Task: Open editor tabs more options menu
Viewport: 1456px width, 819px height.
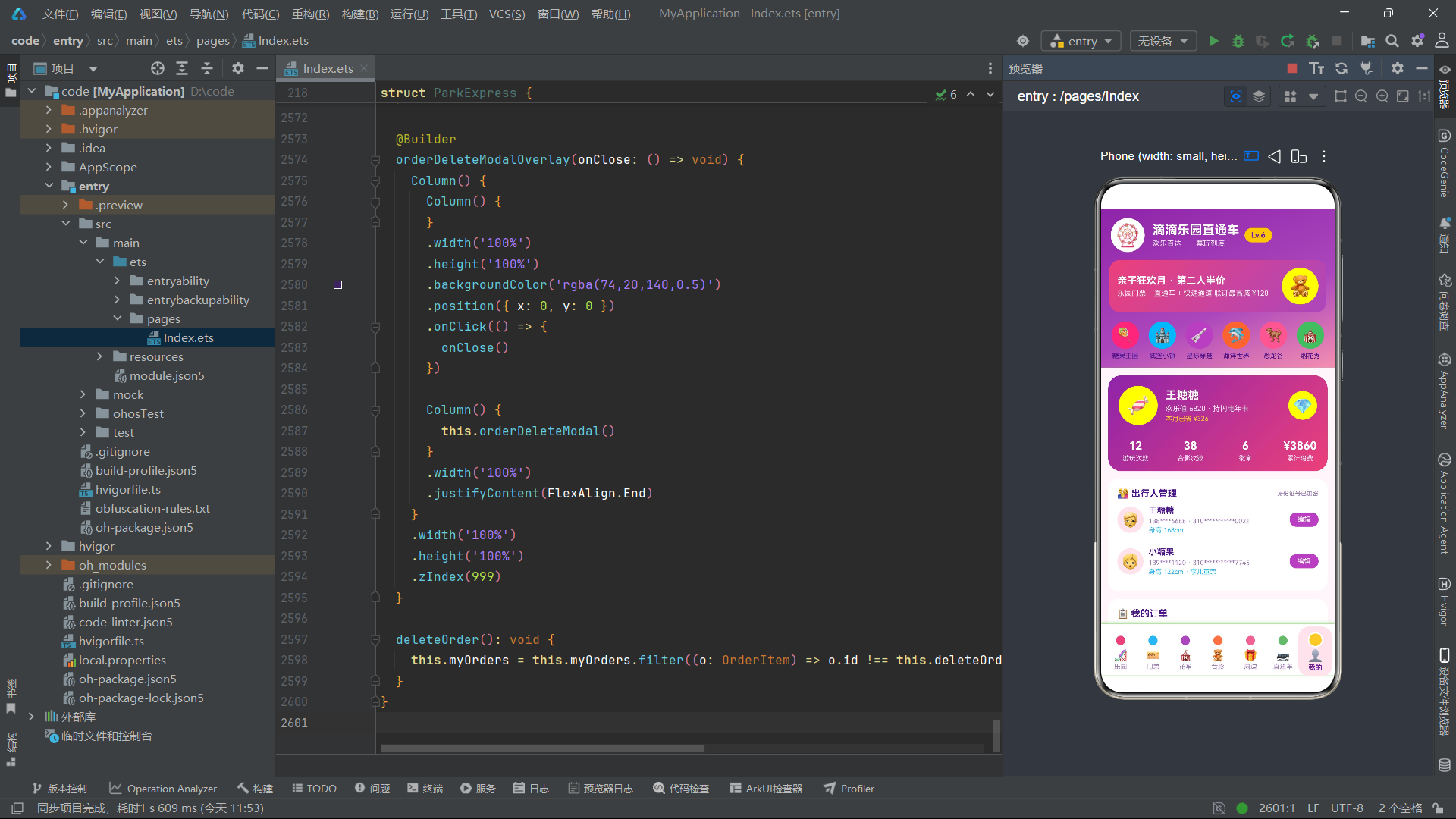Action: click(x=990, y=68)
